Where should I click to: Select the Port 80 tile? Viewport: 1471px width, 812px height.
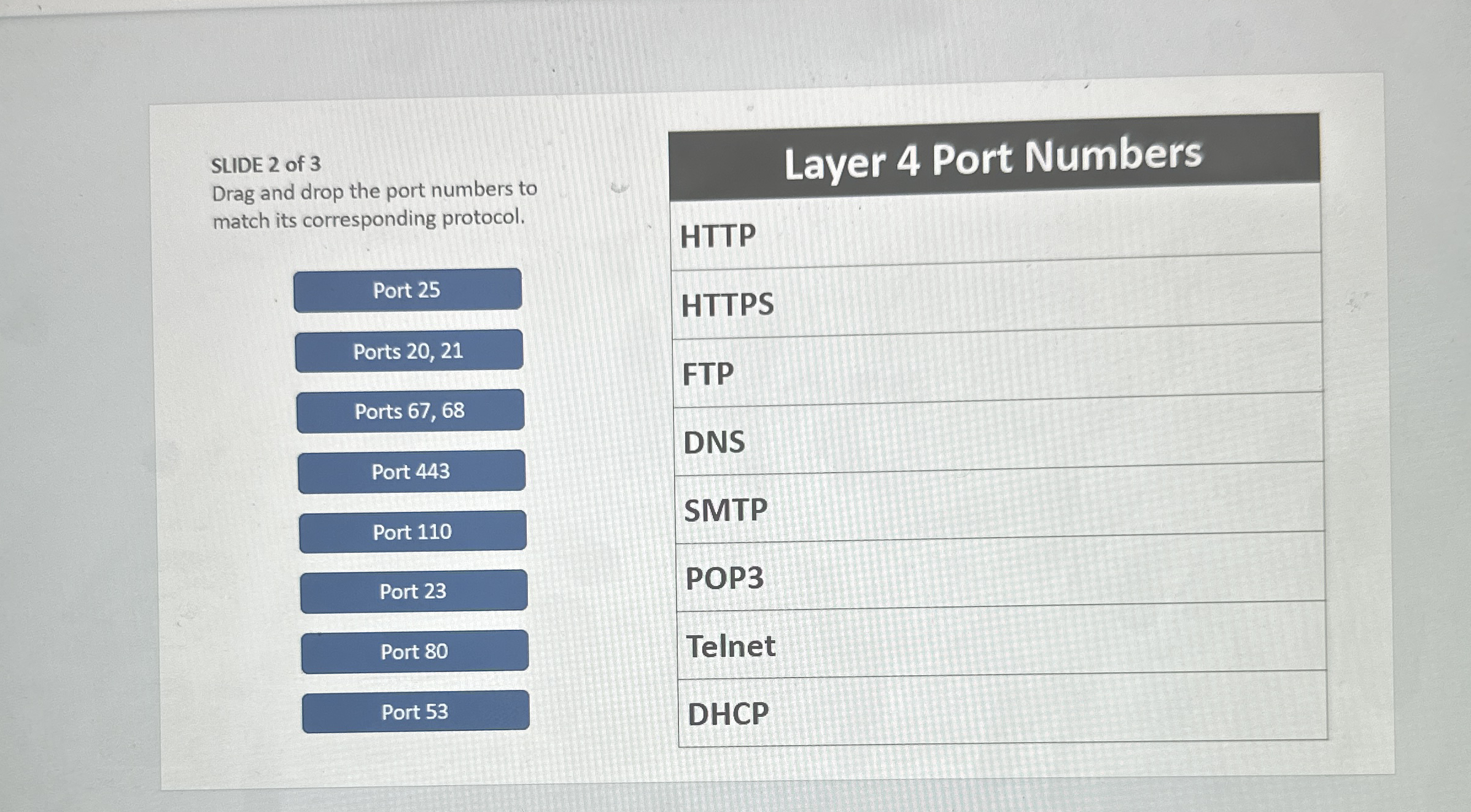point(415,651)
